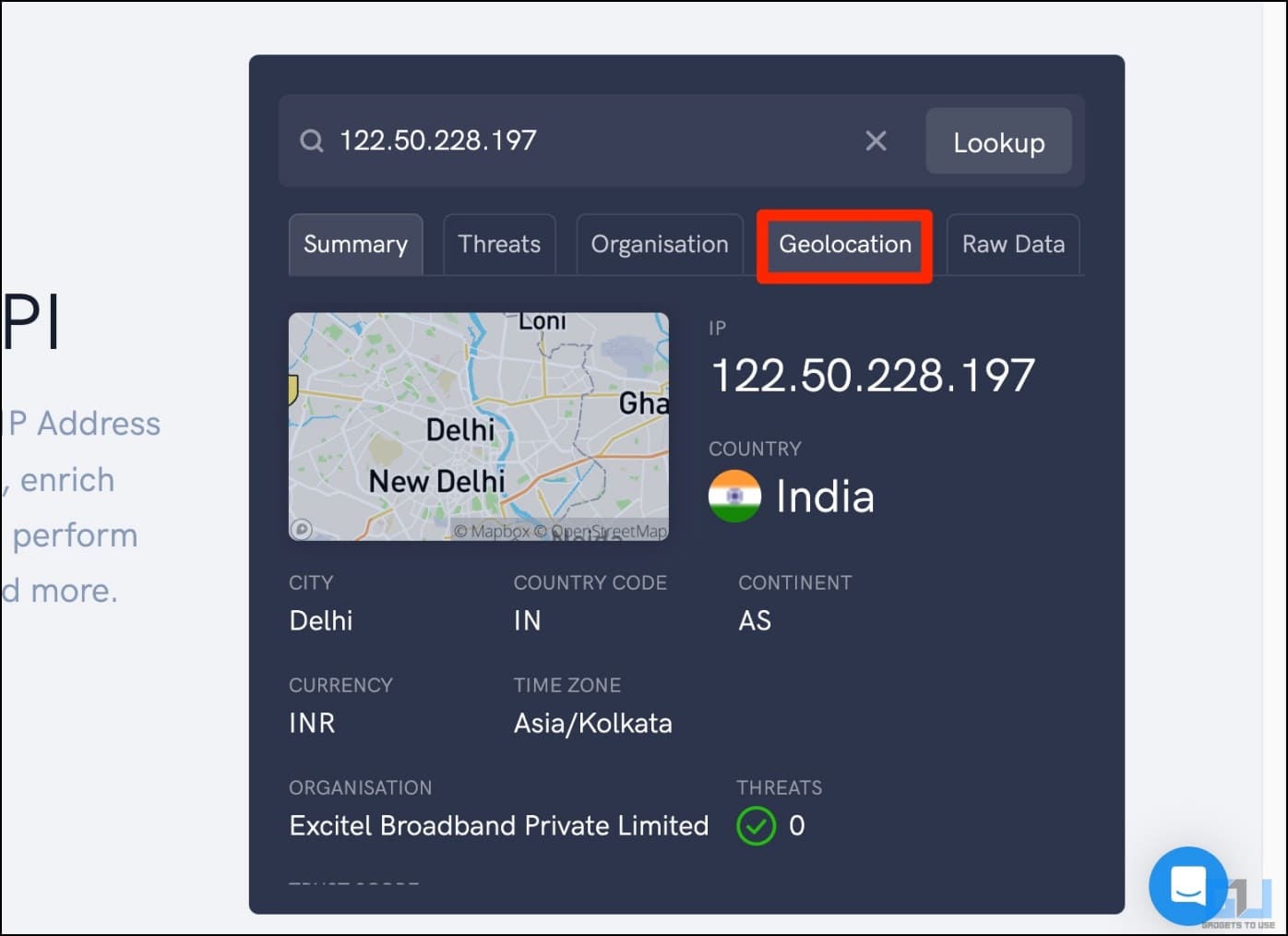Clear the IP search field with X

pos(876,140)
